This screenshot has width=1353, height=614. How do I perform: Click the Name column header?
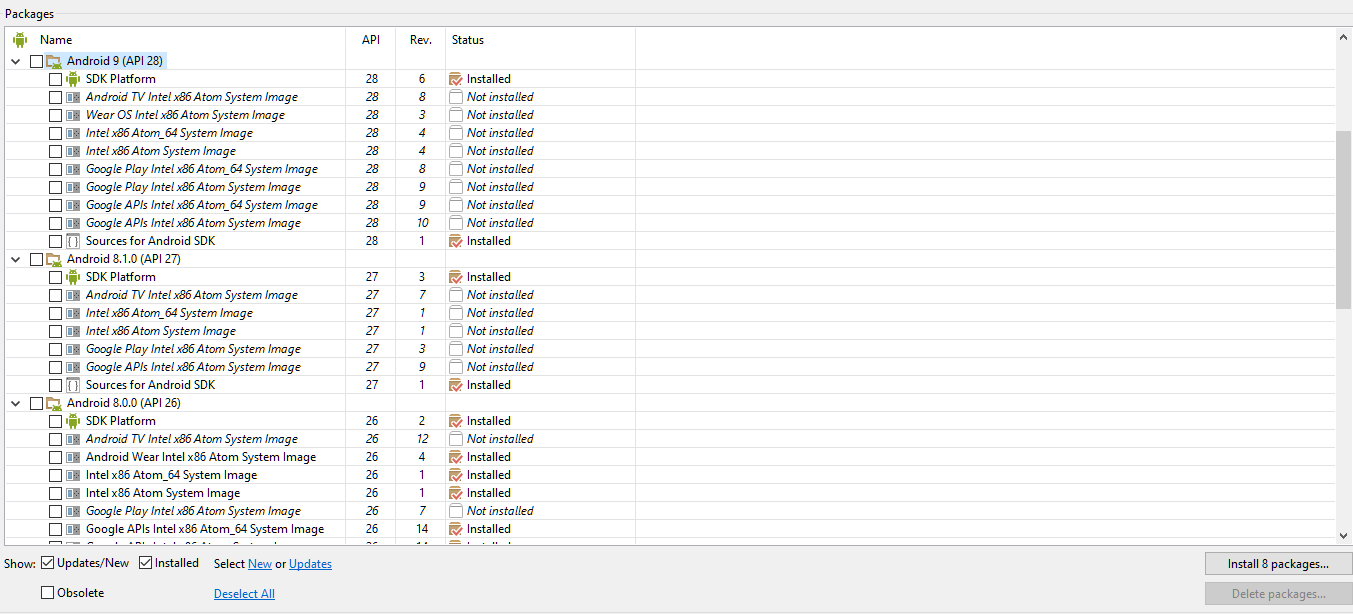(x=56, y=40)
